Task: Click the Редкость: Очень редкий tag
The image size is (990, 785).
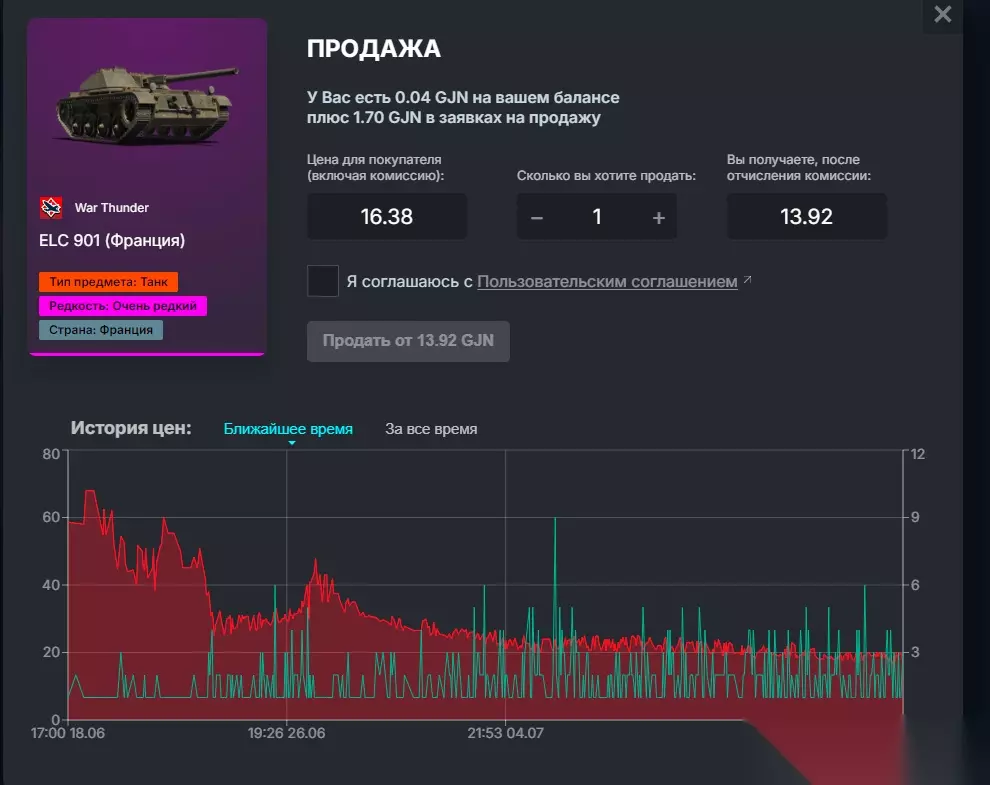Action: [123, 306]
